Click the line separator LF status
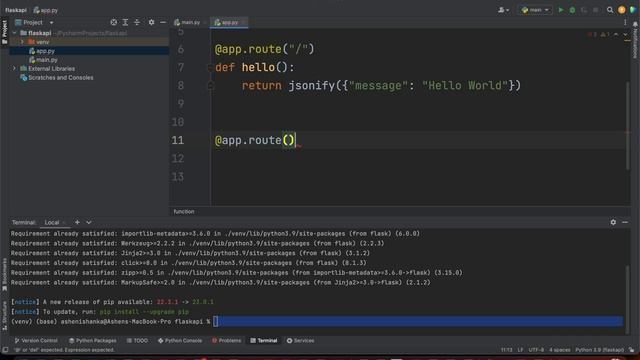This screenshot has height=360, width=640. [520, 350]
